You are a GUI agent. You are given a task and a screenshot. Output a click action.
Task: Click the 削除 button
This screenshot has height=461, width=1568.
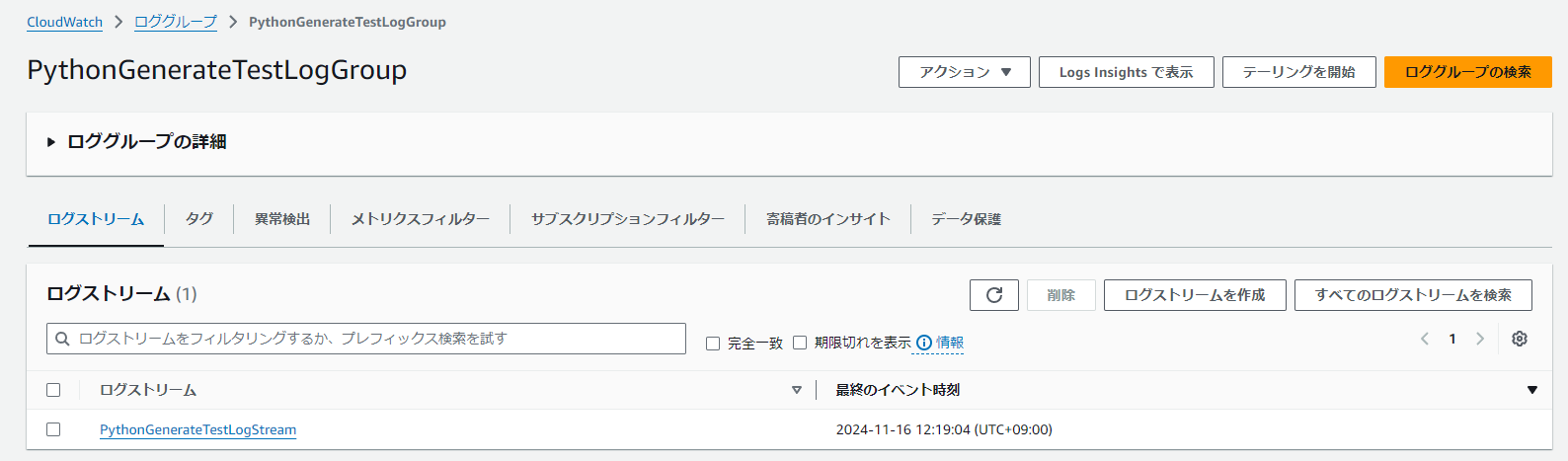(x=1061, y=295)
